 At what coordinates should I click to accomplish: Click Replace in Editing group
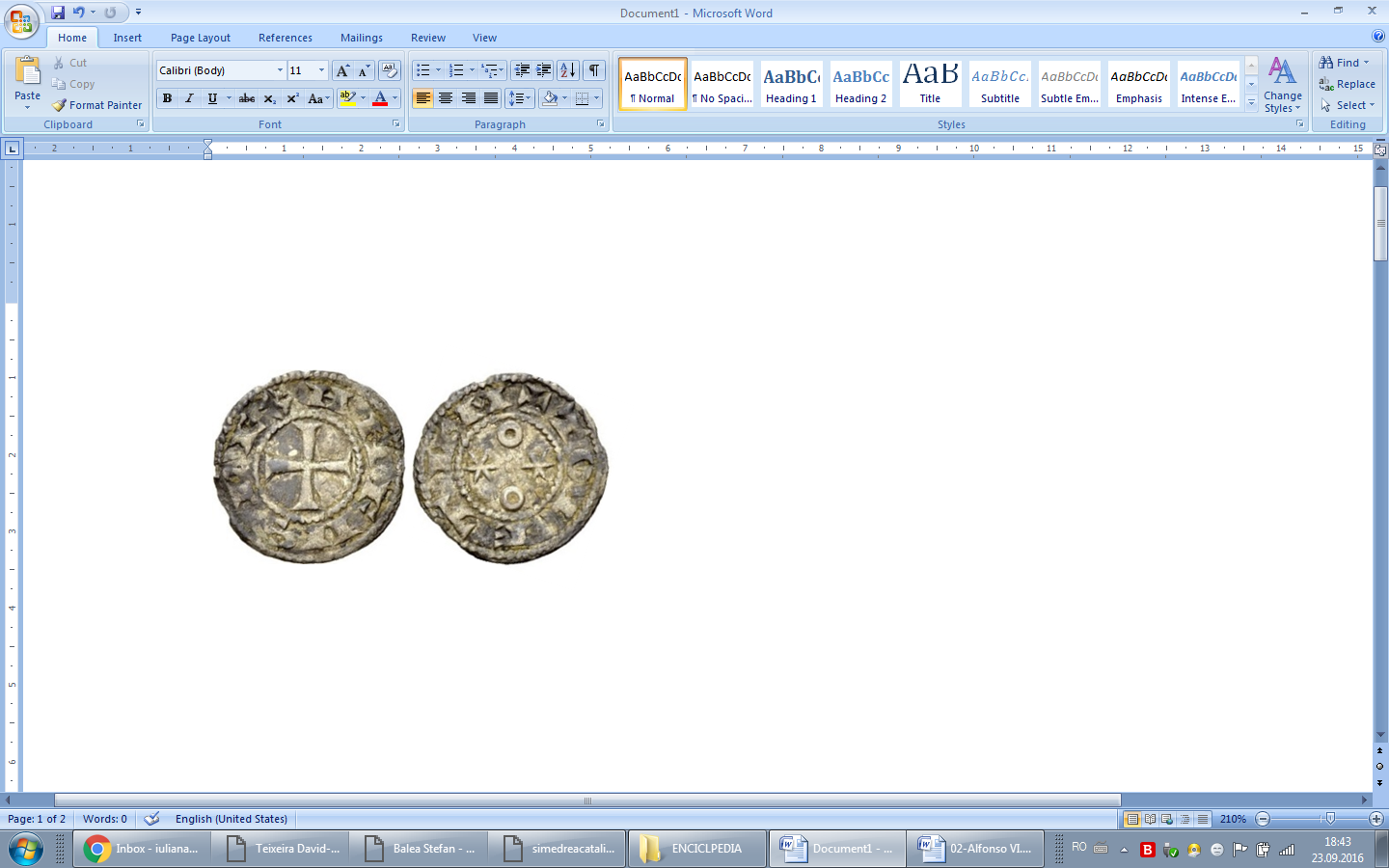tap(1348, 84)
